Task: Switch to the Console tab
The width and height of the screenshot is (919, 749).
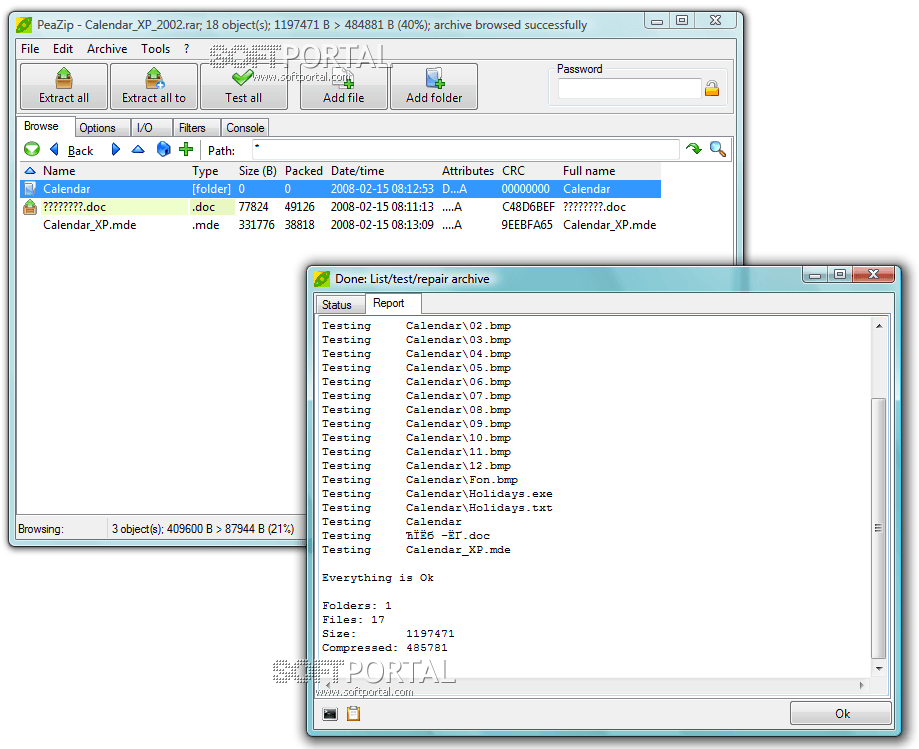Action: coord(245,128)
